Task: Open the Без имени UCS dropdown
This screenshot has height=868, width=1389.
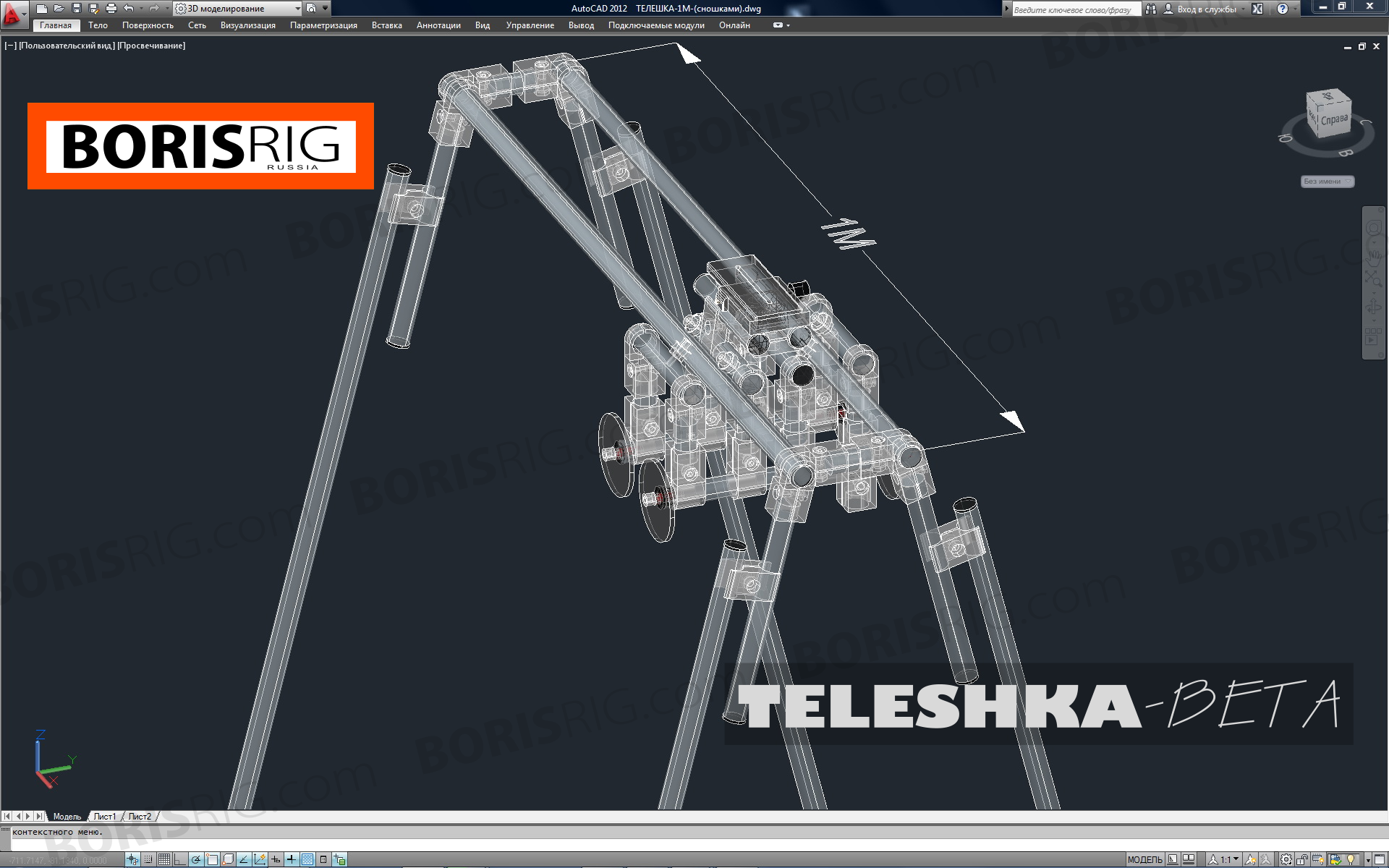Action: (1328, 182)
